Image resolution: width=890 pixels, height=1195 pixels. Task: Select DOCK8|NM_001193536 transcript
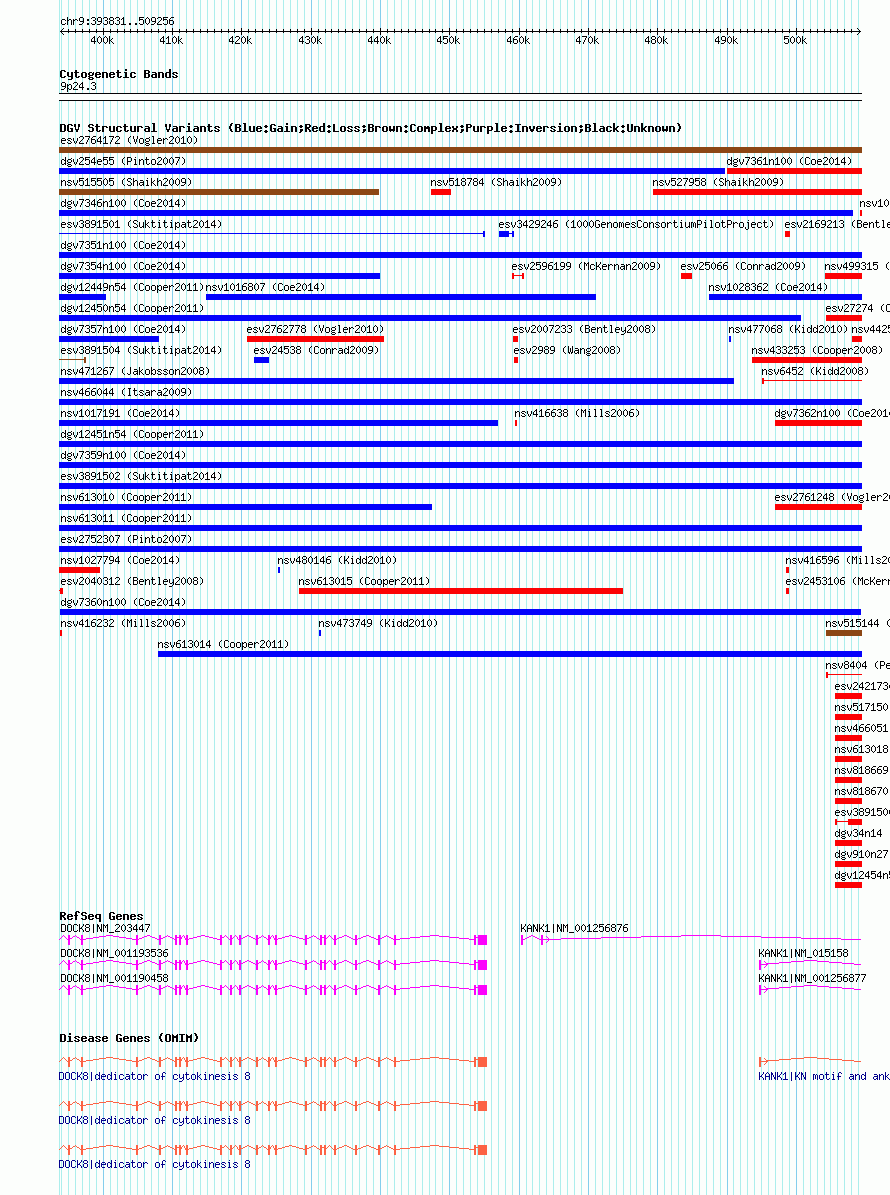[273, 965]
